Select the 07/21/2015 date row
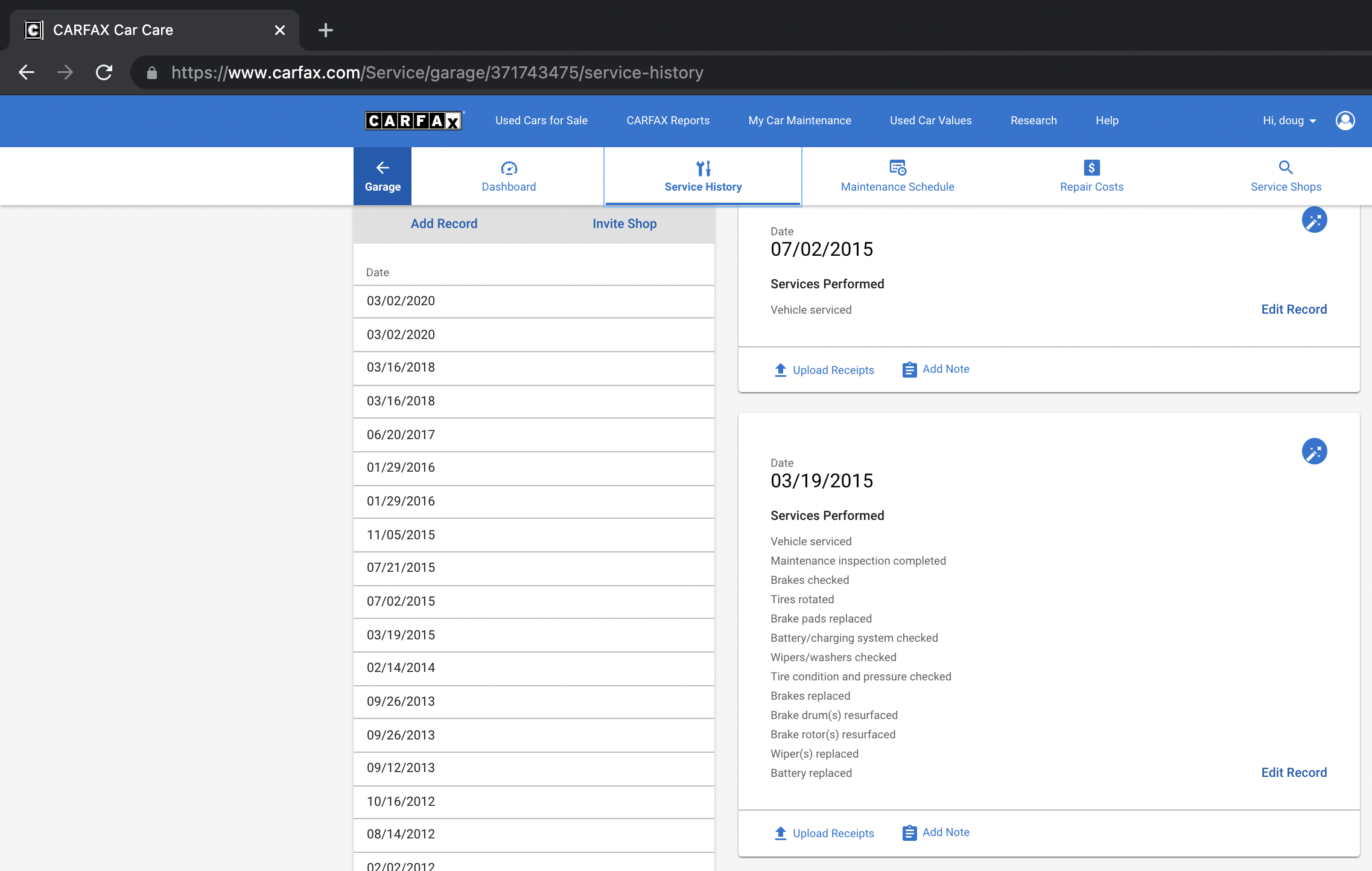 pyautogui.click(x=534, y=568)
